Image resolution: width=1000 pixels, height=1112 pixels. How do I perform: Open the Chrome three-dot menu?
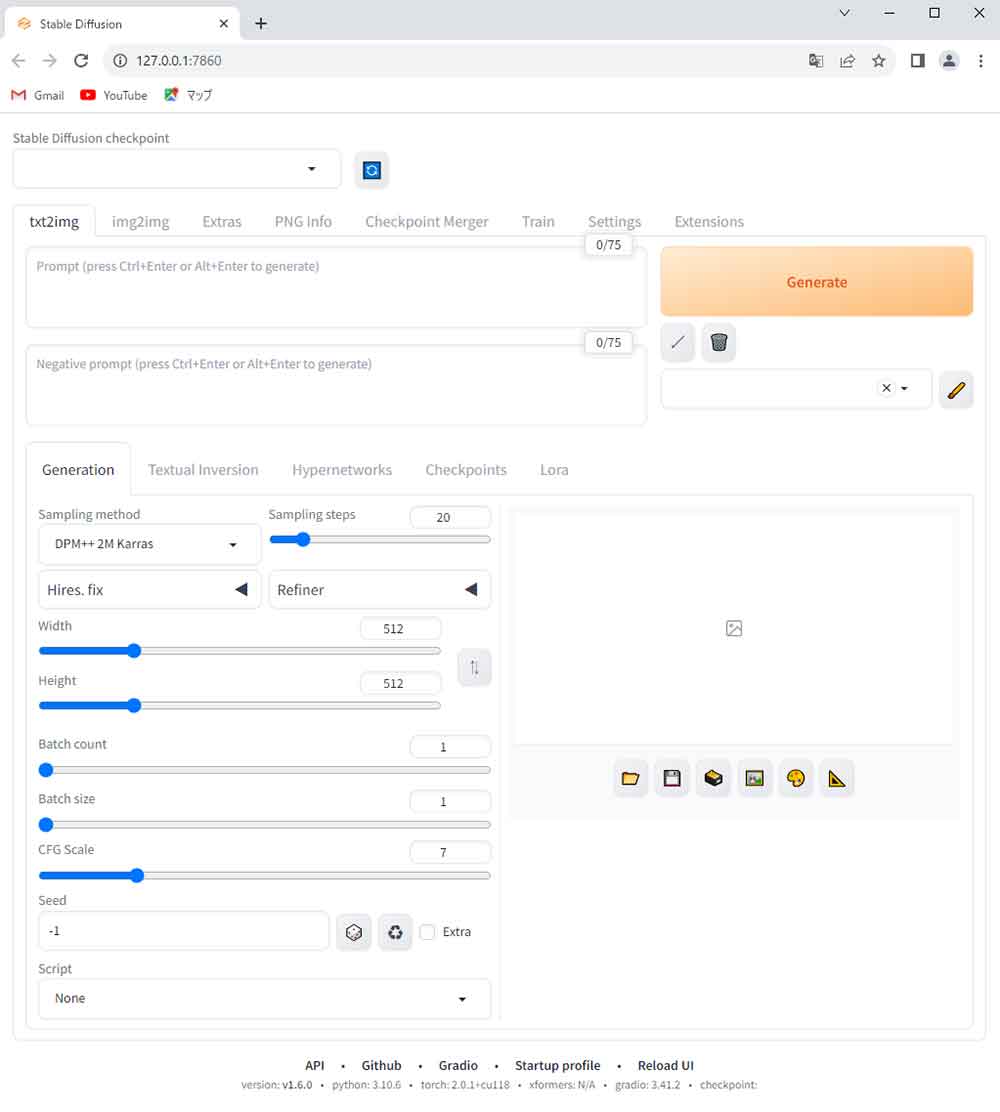(x=981, y=61)
